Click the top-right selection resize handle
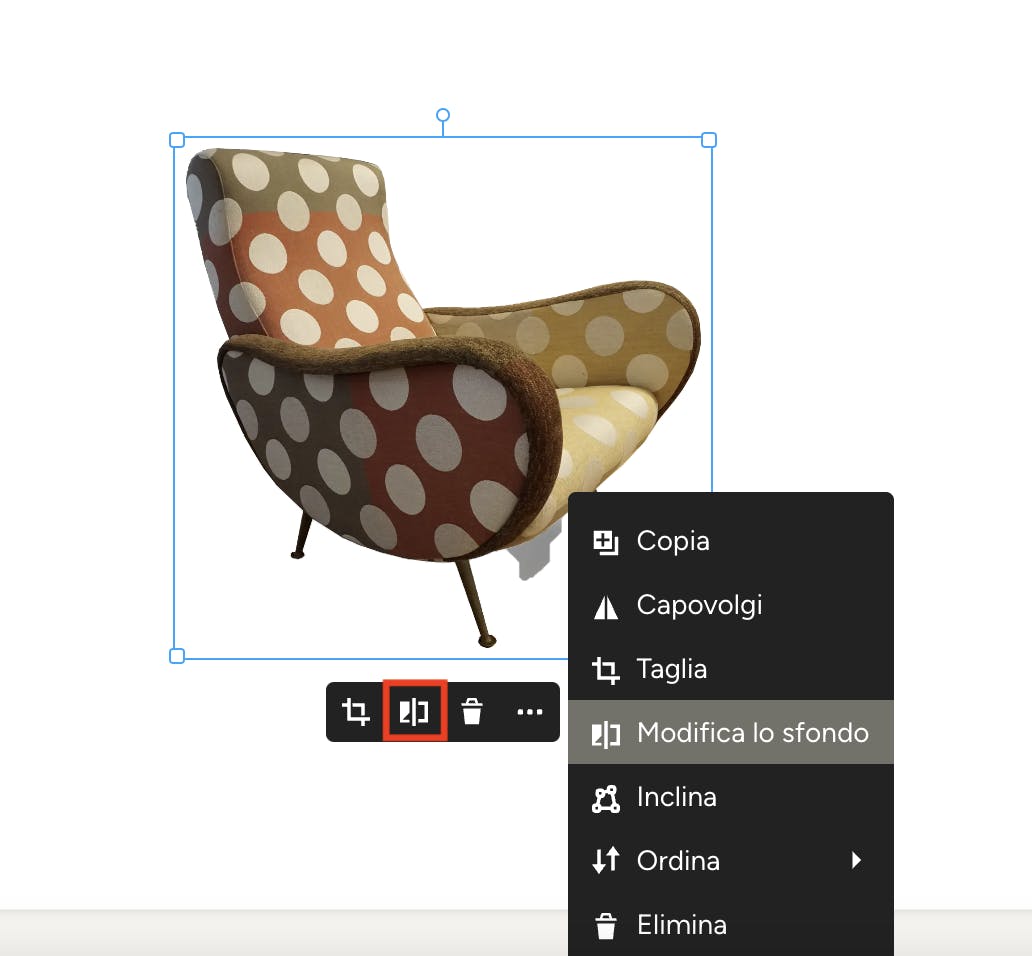The width and height of the screenshot is (1032, 956). click(x=709, y=139)
